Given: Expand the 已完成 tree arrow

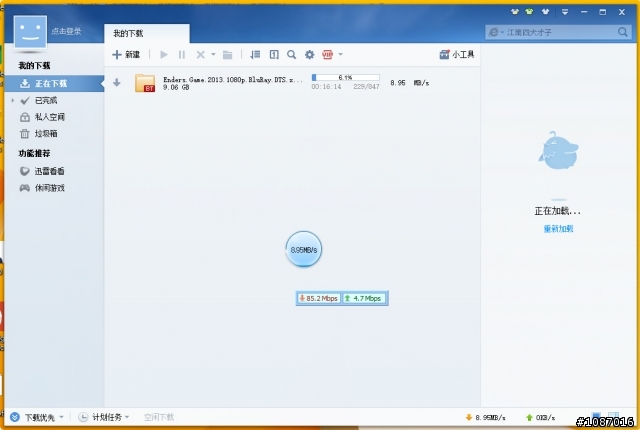Looking at the screenshot, I should (x=13, y=100).
